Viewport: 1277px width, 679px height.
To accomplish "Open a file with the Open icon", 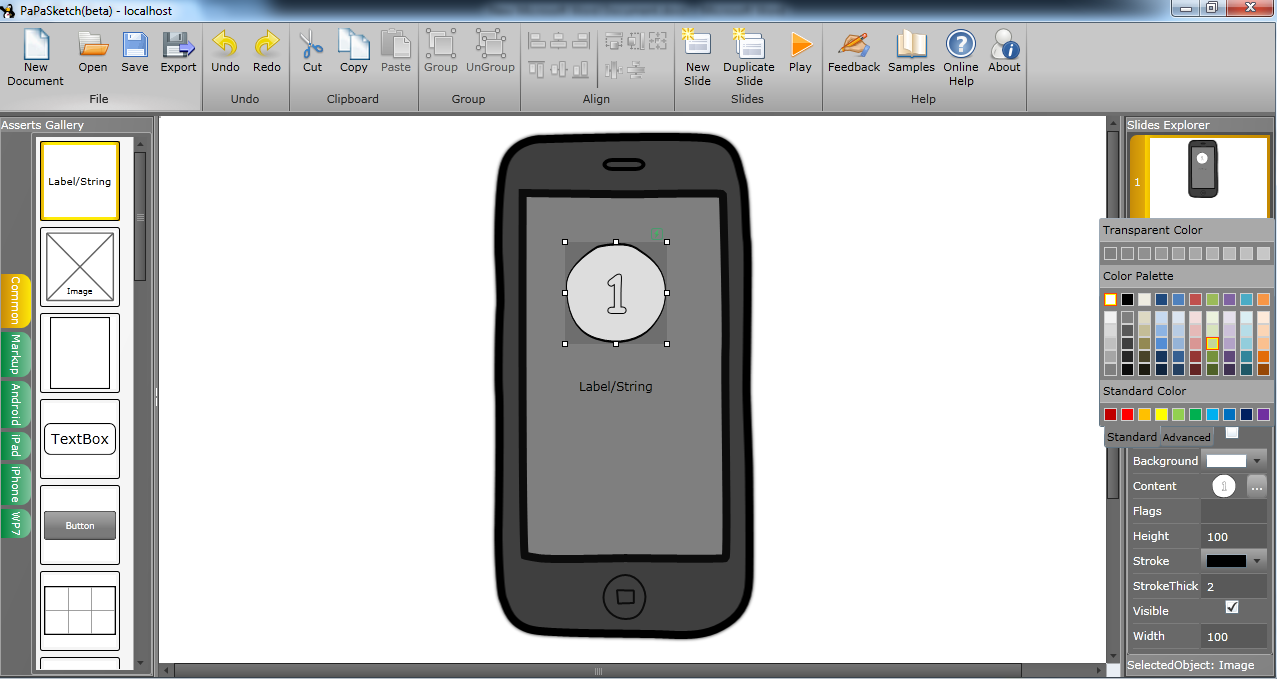I will (x=93, y=52).
